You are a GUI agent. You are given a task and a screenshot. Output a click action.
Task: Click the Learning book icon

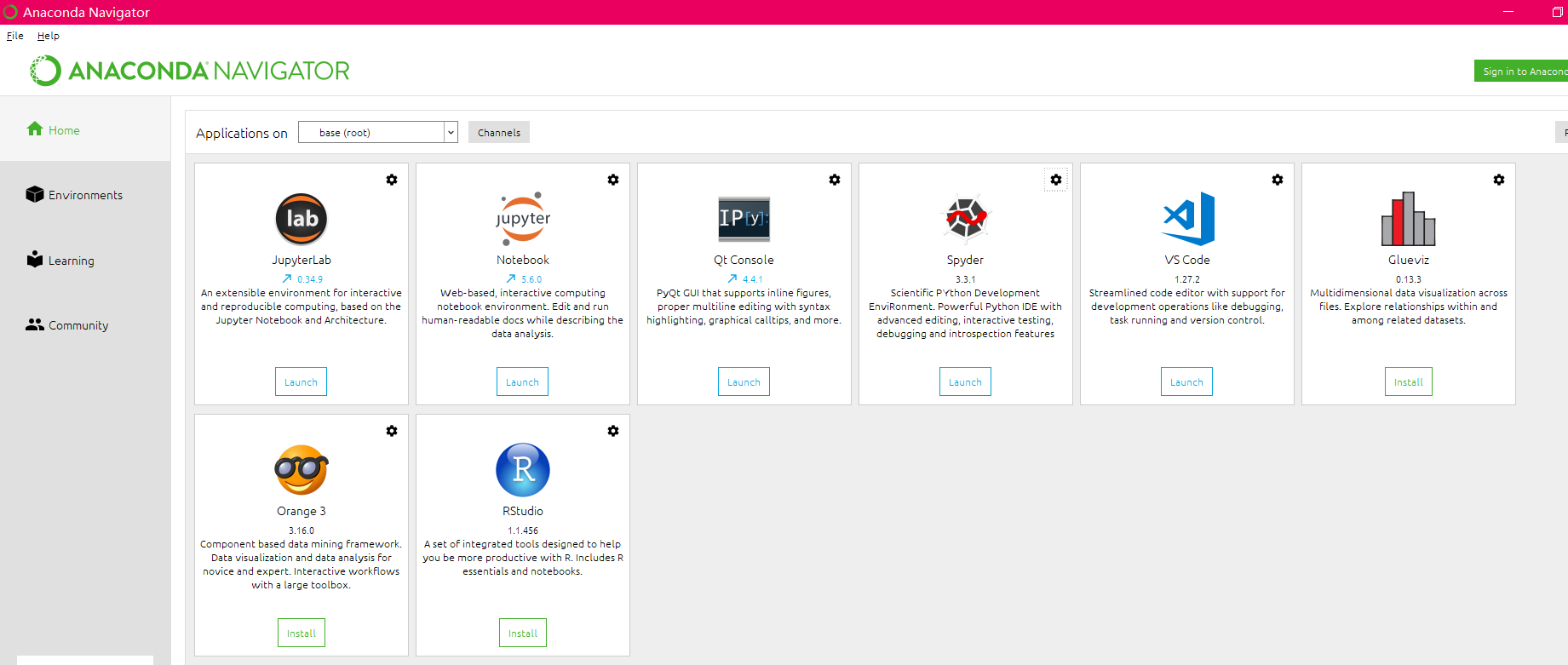pyautogui.click(x=35, y=259)
